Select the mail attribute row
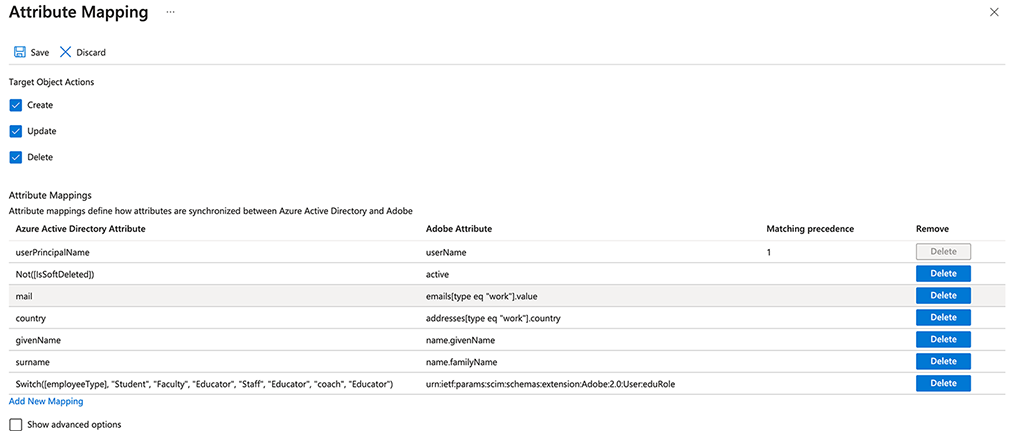The width and height of the screenshot is (1017, 431). point(27,296)
